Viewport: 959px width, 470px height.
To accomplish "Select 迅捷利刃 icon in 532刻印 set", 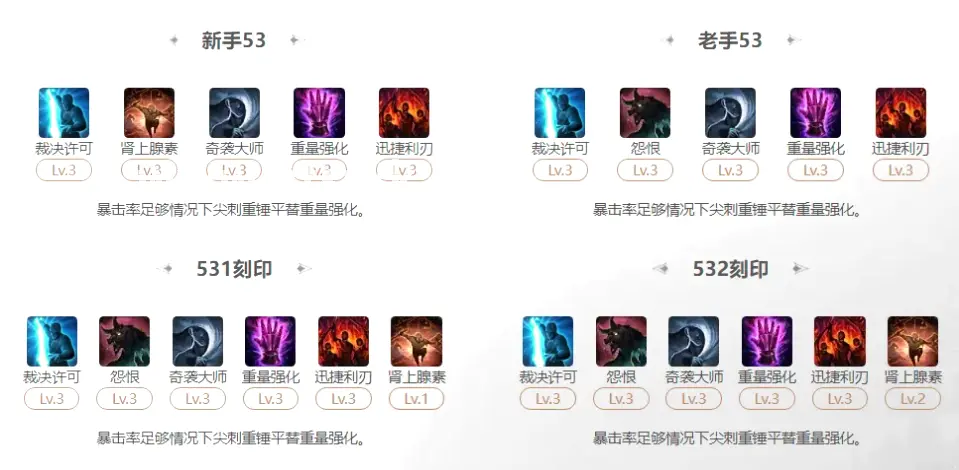I will pos(840,341).
